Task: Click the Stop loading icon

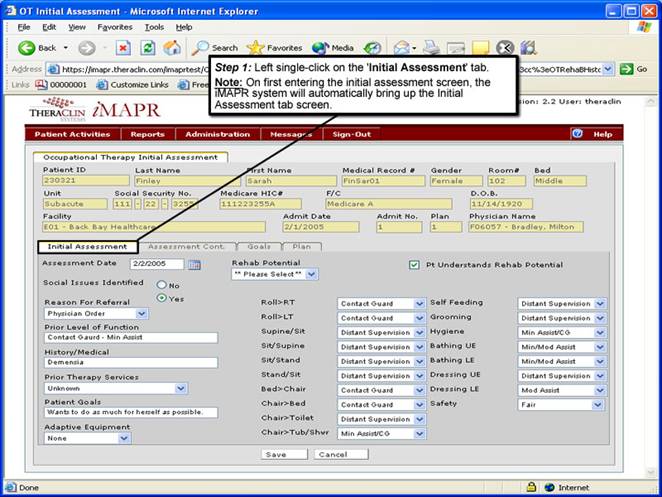Action: (x=122, y=47)
